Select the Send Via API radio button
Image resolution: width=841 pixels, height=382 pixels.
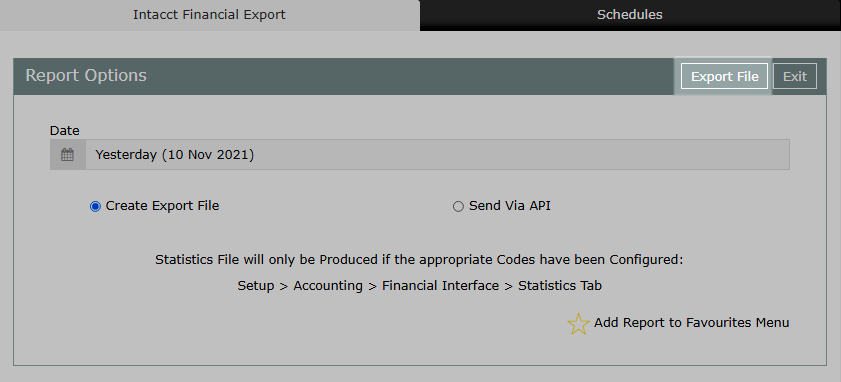coord(458,207)
